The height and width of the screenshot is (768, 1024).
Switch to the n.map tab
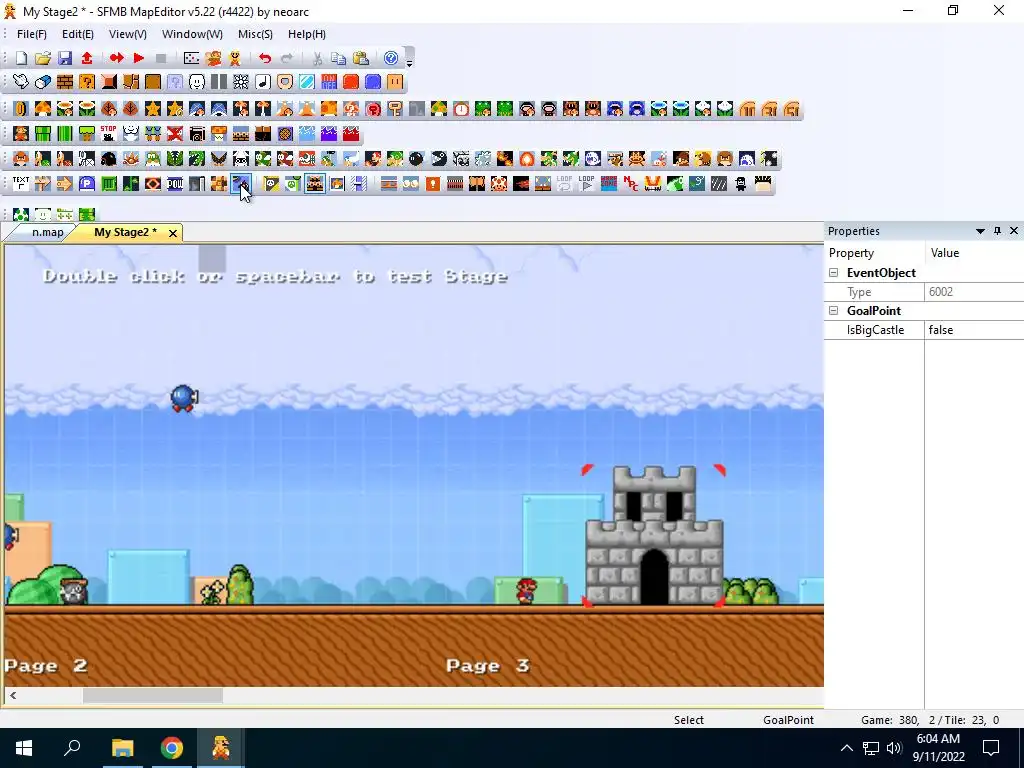pos(48,232)
